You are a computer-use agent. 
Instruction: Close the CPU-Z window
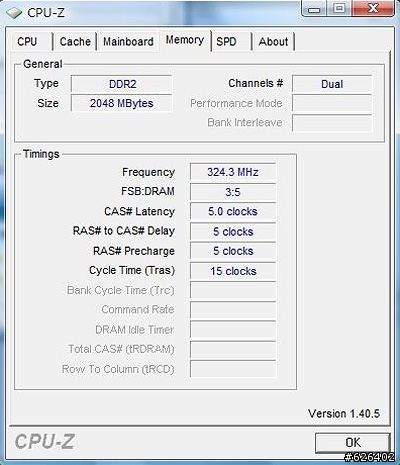(x=373, y=8)
